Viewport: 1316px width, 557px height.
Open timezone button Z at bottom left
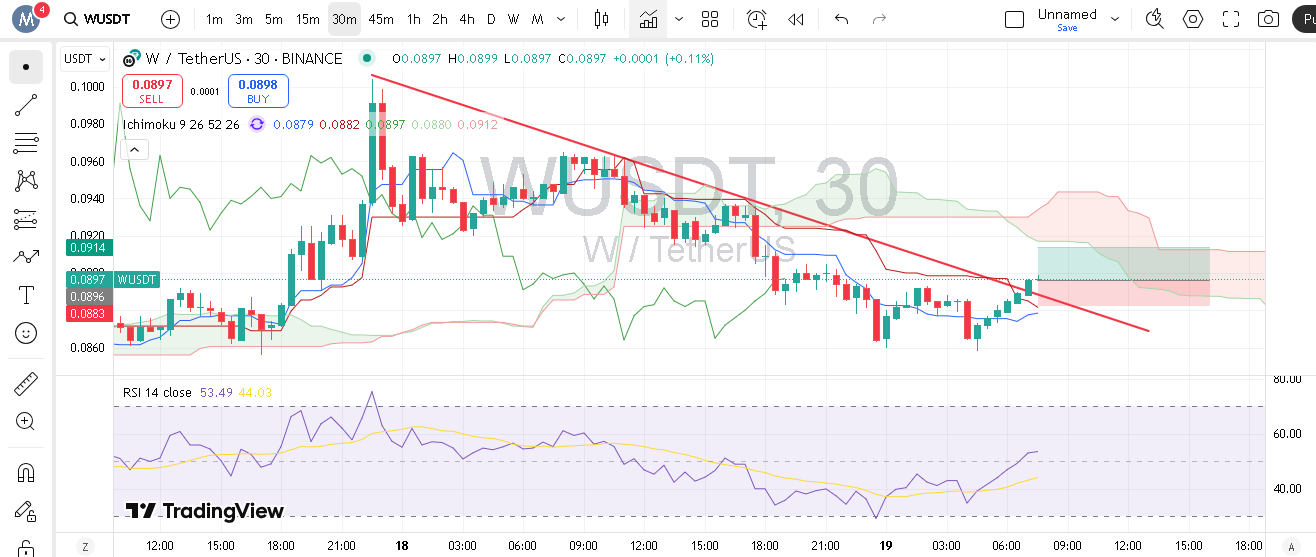coord(85,546)
